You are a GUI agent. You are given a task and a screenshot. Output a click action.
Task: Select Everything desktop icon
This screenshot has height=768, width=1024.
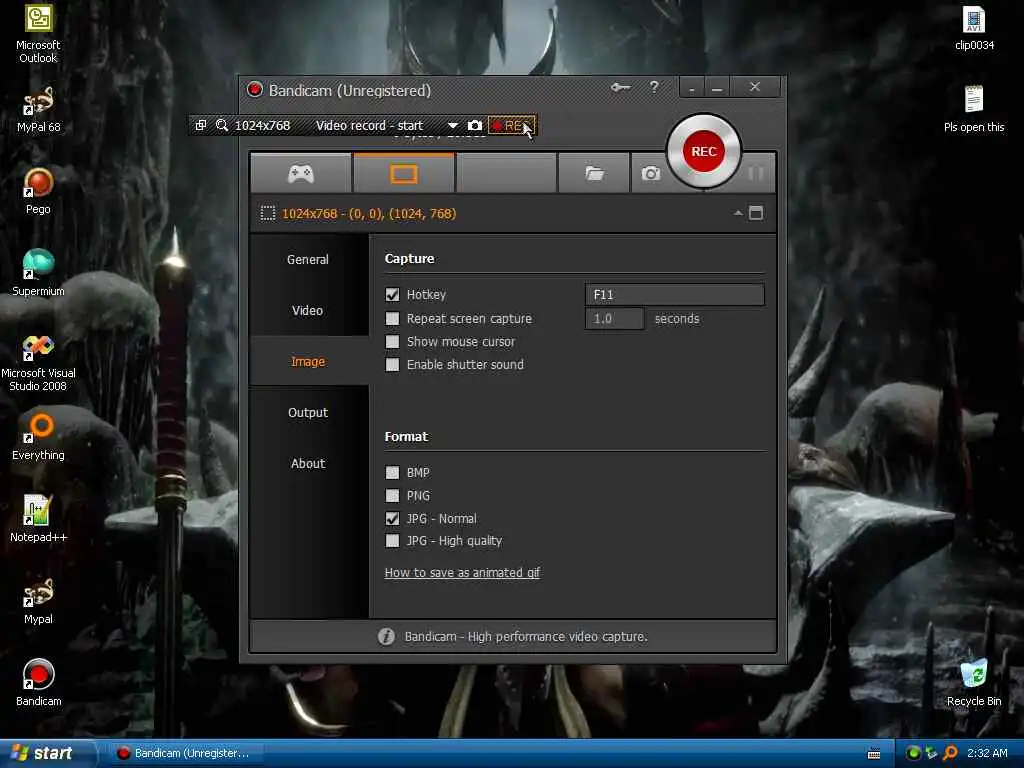[38, 437]
